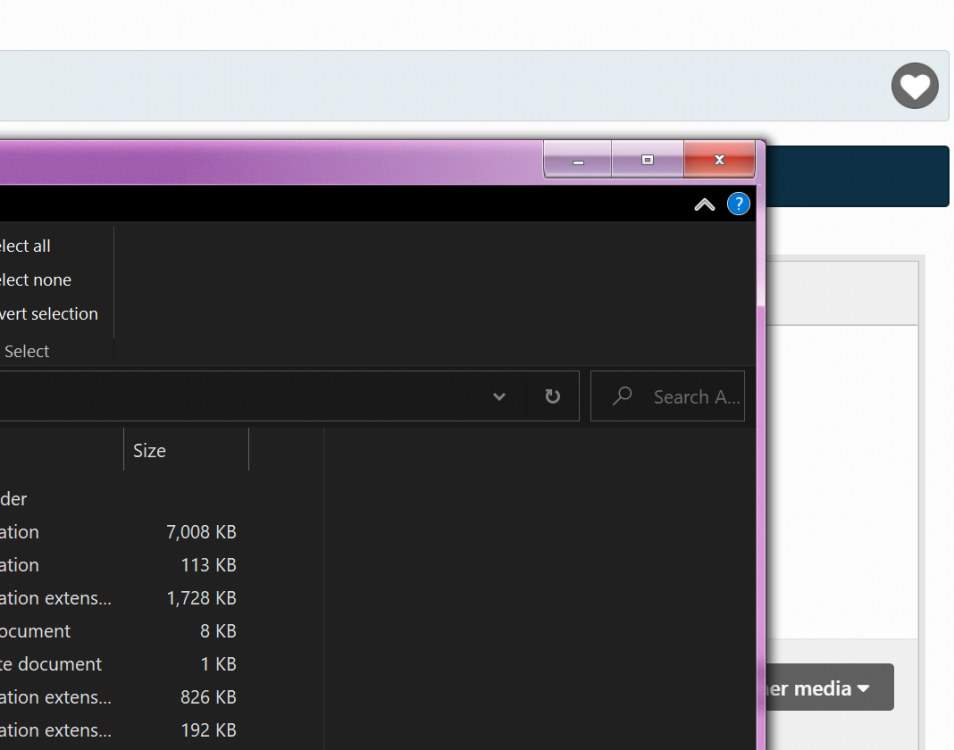Refresh the current folder view

pyautogui.click(x=552, y=397)
